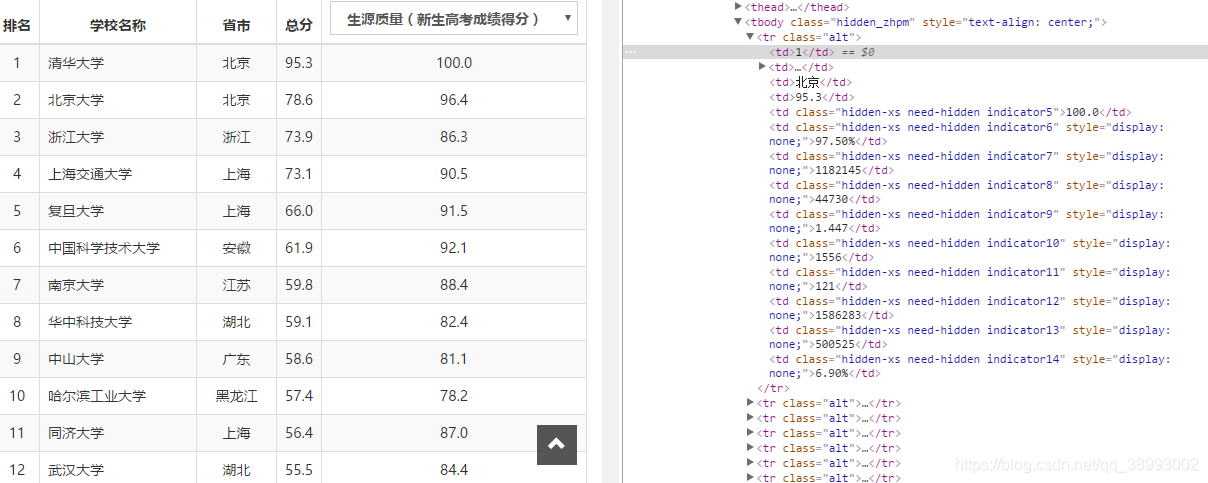The width and height of the screenshot is (1208, 483).
Task: Click the closing </tr> tag line
Action: tap(773, 388)
